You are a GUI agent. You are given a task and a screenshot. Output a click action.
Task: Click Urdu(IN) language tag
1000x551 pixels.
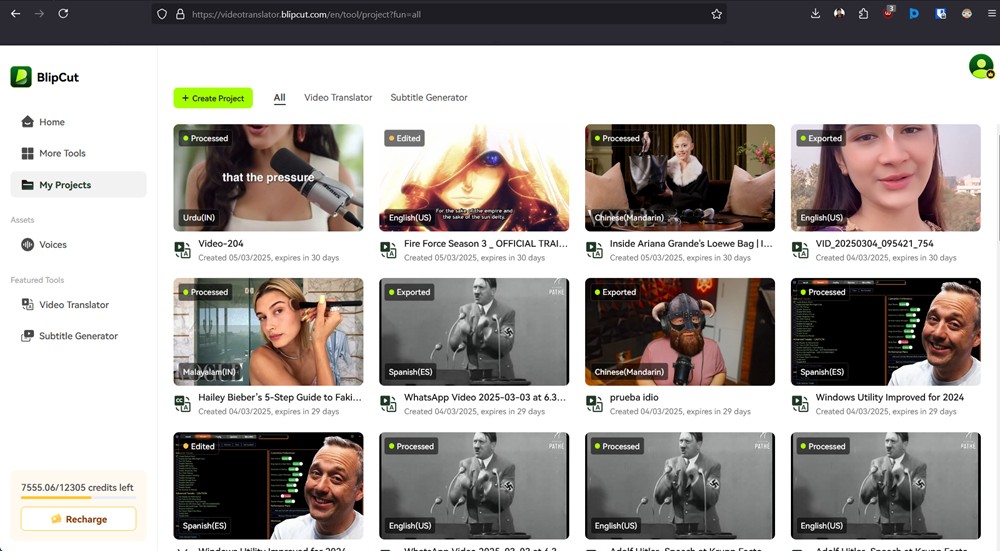[199, 217]
